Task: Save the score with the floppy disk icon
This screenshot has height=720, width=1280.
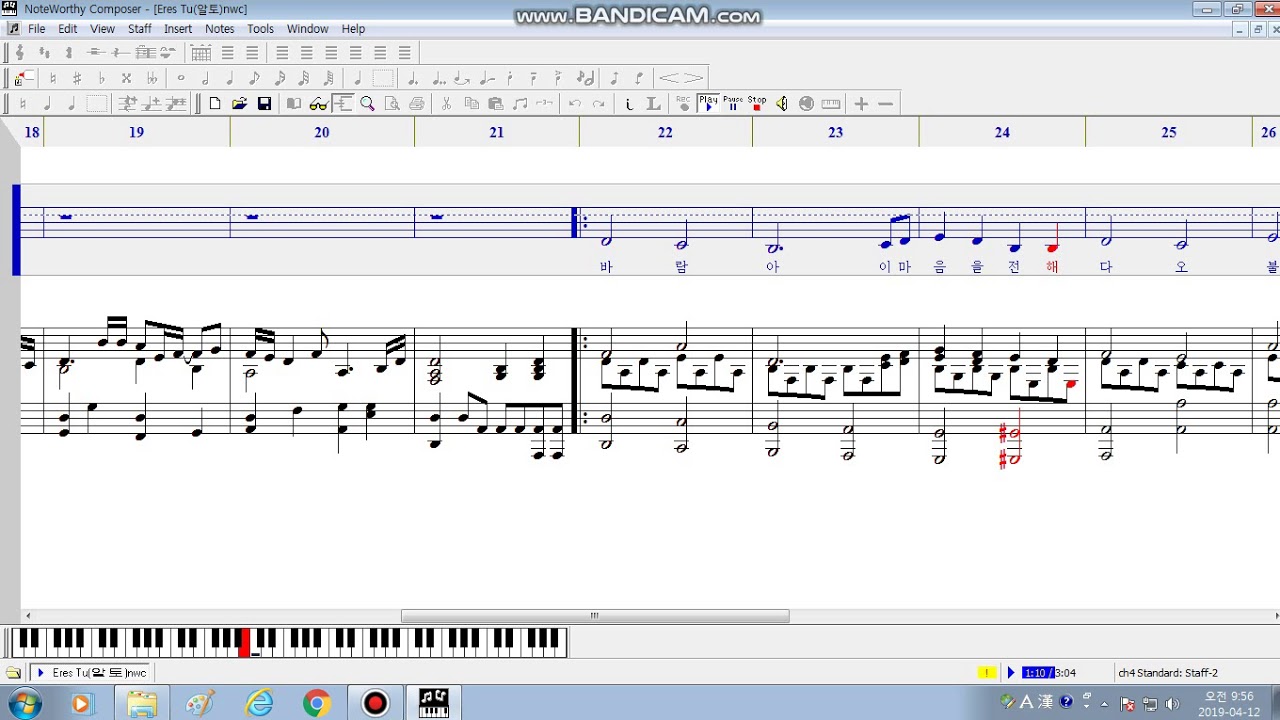Action: tap(264, 104)
